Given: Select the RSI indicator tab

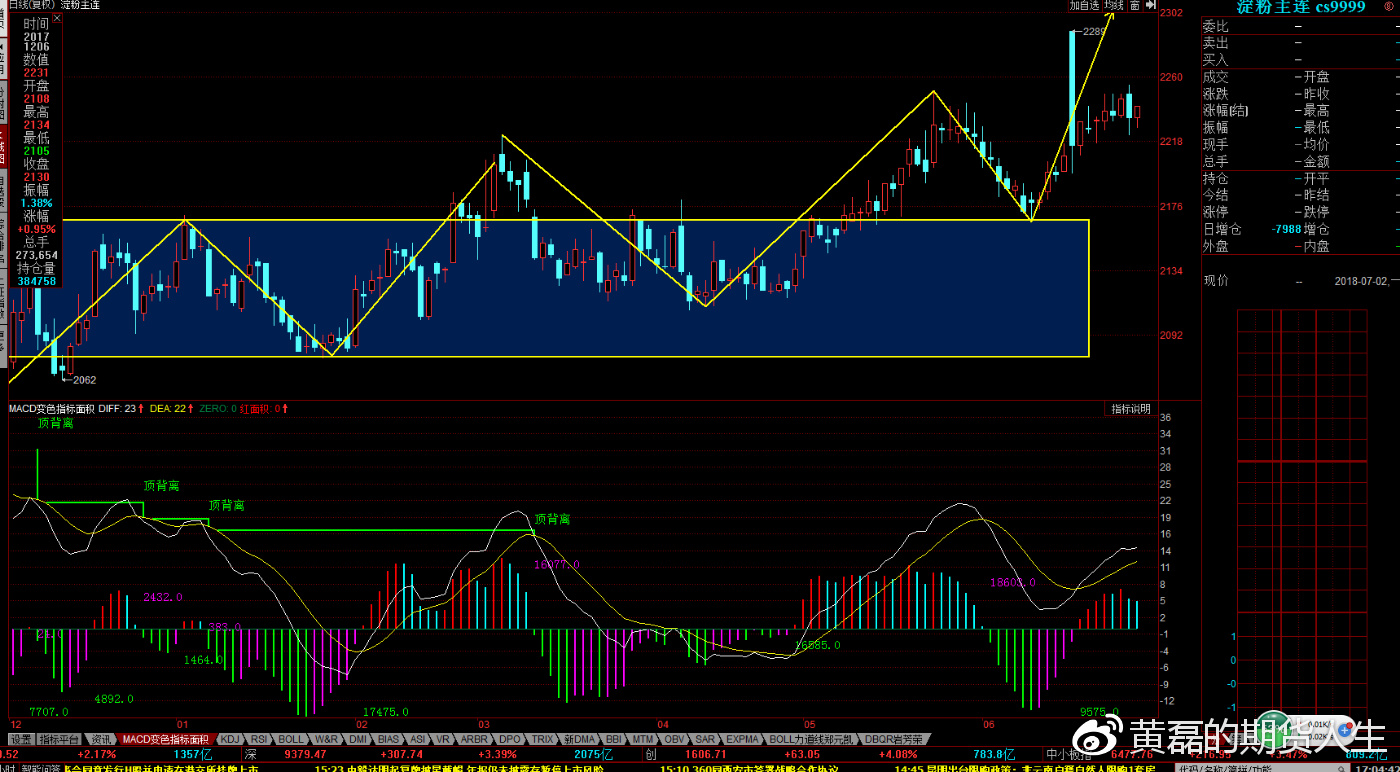Looking at the screenshot, I should 259,740.
